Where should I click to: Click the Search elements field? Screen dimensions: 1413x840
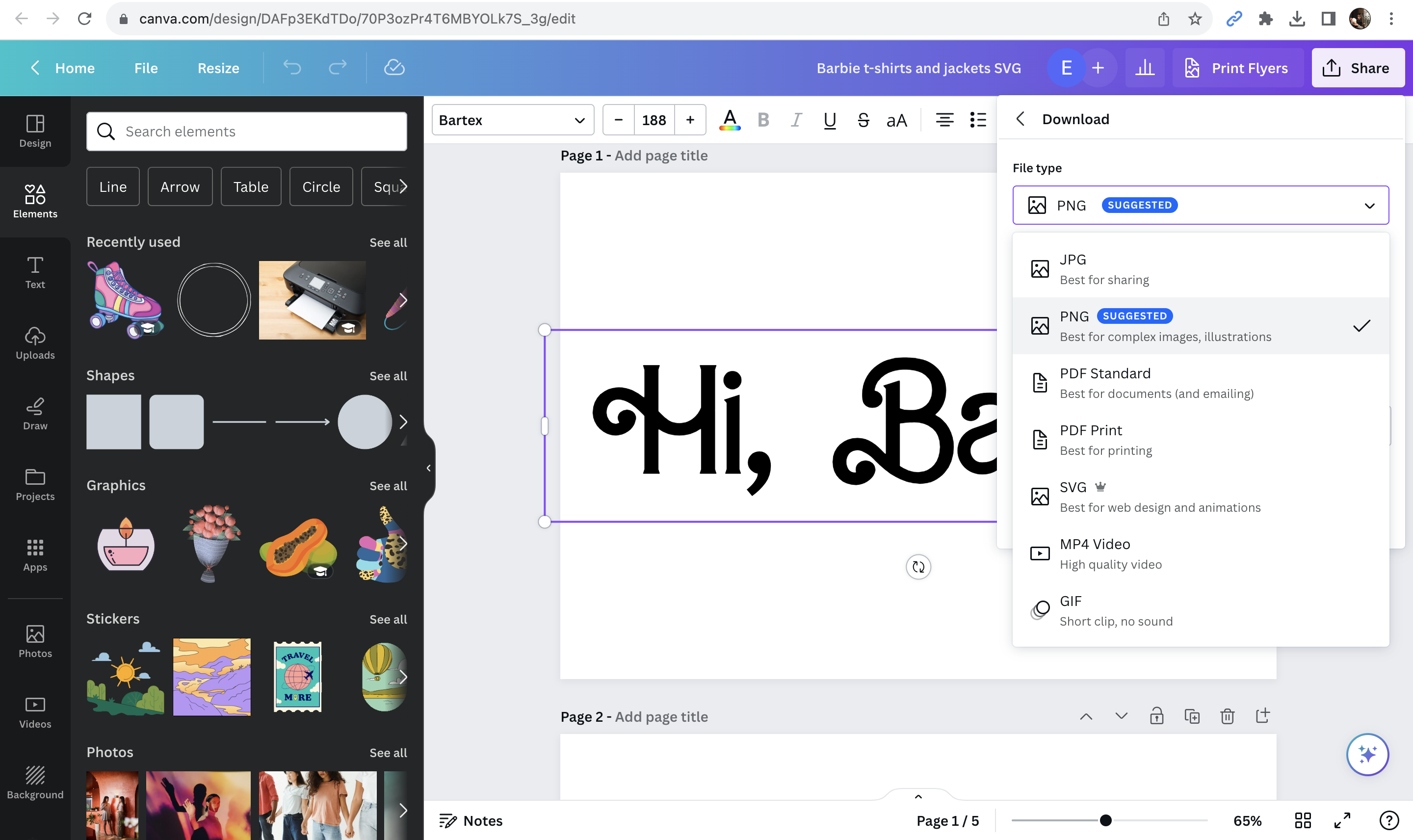click(247, 131)
